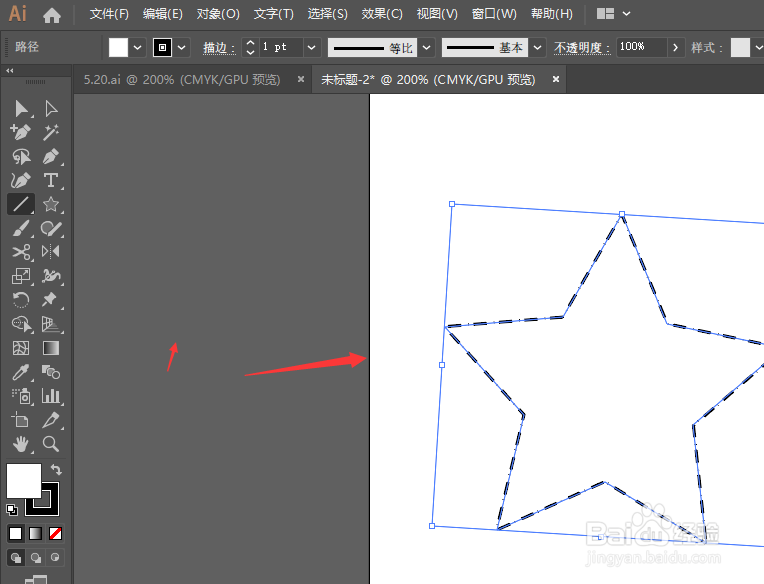Open fill color dropdown in control bar

pos(137,47)
